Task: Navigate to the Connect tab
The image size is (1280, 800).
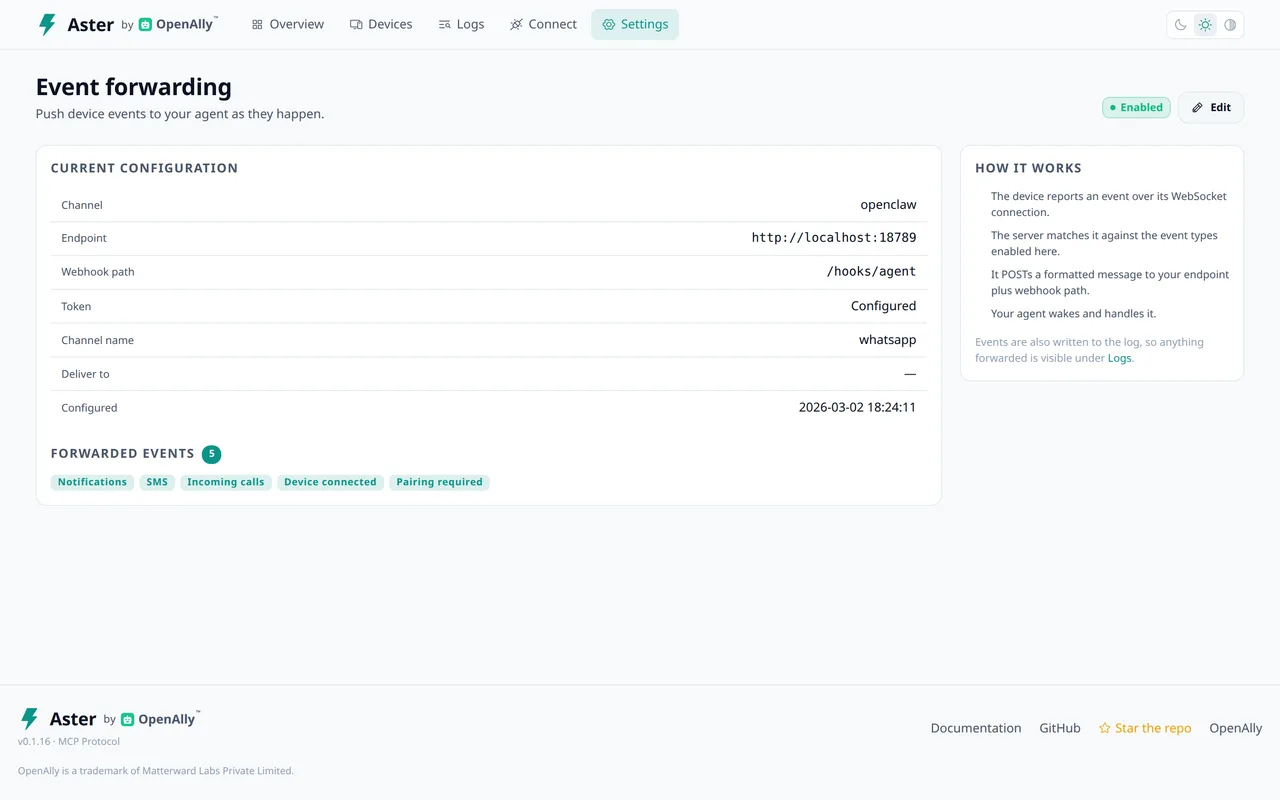Action: 543,24
